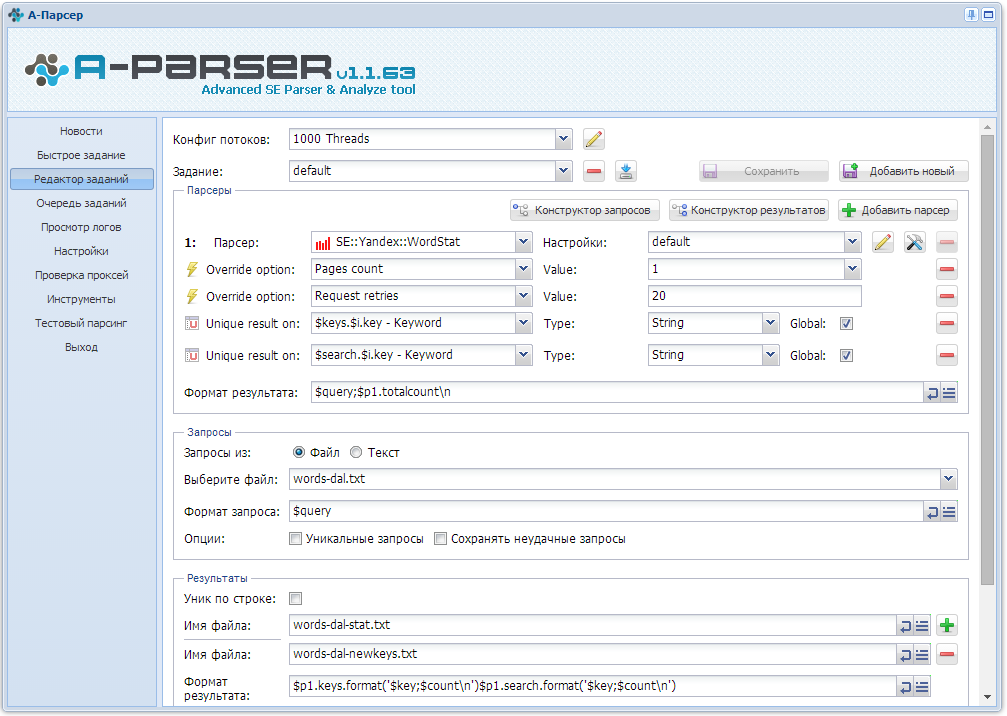Image resolution: width=1007 pixels, height=716 pixels.
Task: Open the template list for the $p1.keys.format result format
Action: [922, 686]
